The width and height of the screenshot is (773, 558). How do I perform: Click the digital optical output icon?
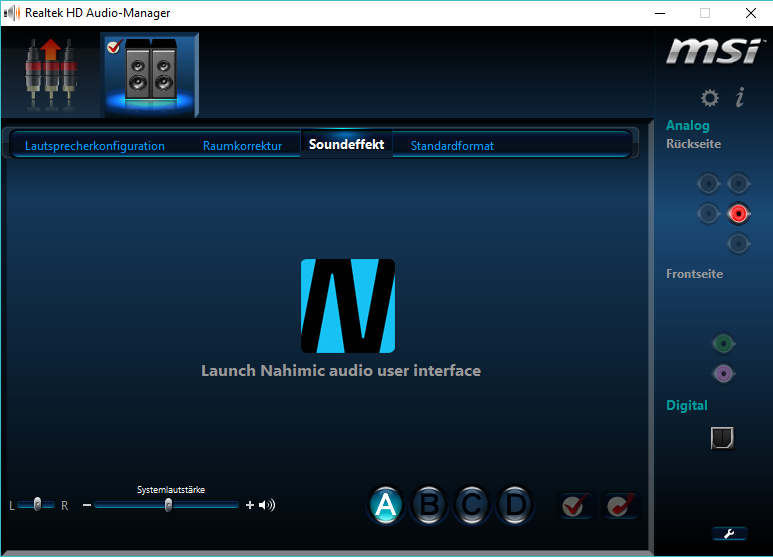tap(722, 438)
